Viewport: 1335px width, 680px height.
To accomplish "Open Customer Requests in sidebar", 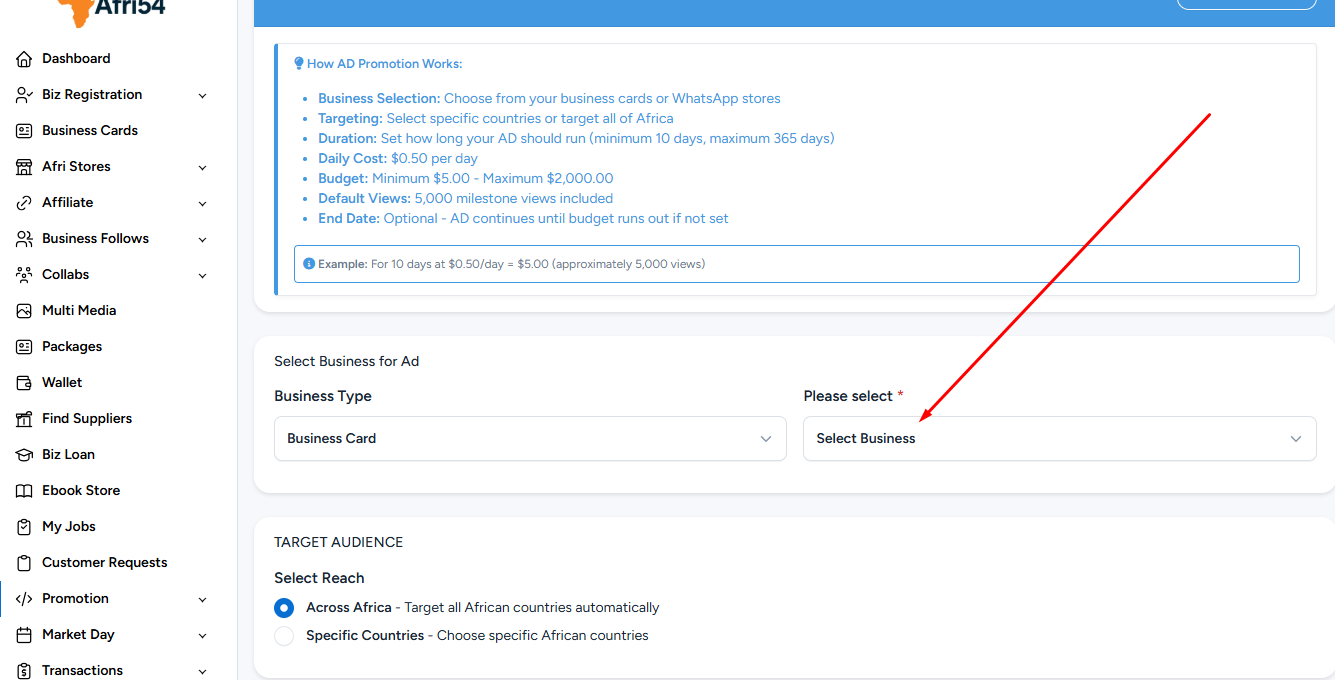I will click(x=104, y=563).
